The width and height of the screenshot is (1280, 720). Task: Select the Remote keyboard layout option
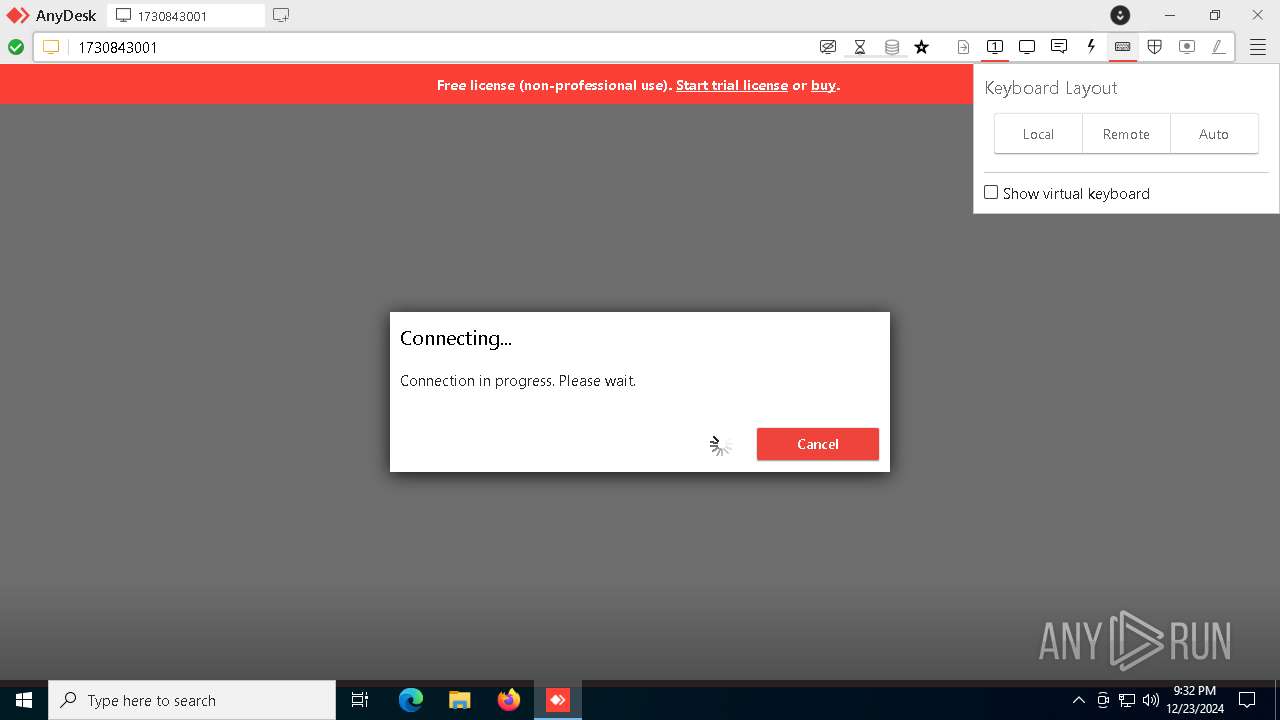click(x=1126, y=134)
